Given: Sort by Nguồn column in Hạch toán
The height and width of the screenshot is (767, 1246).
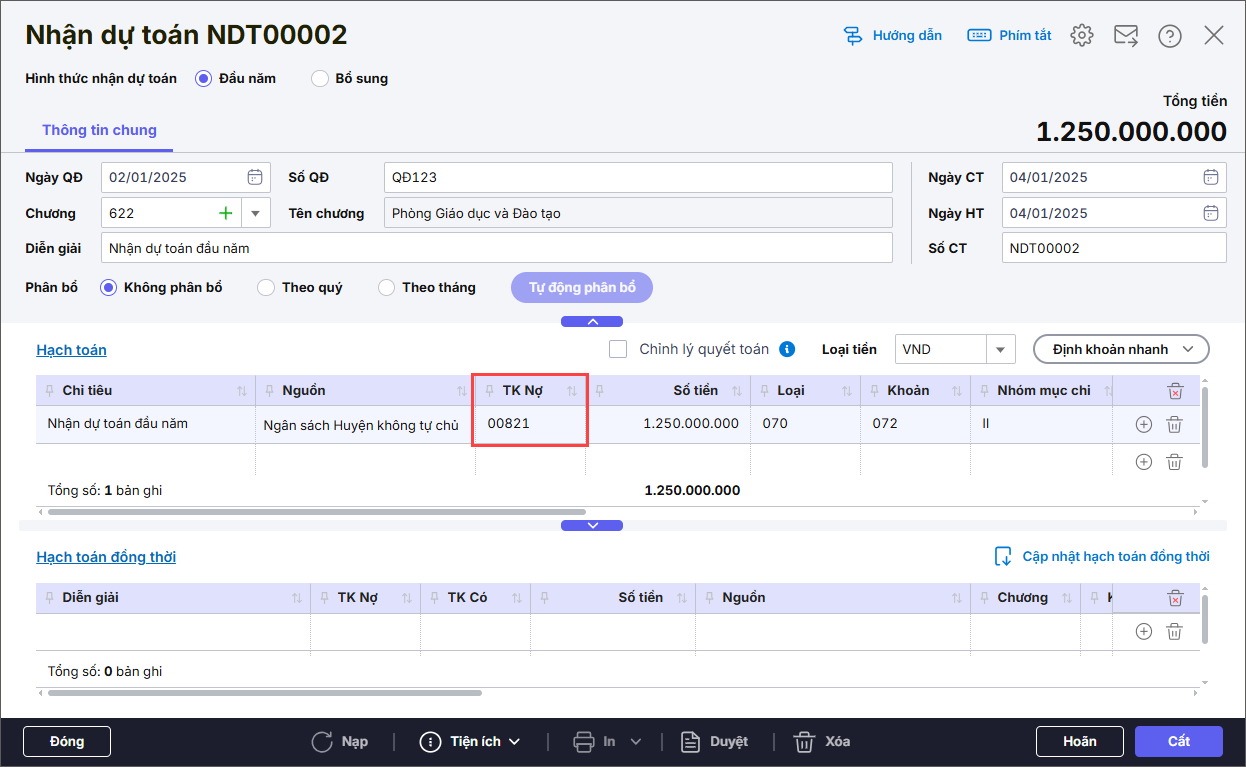Looking at the screenshot, I should [462, 391].
